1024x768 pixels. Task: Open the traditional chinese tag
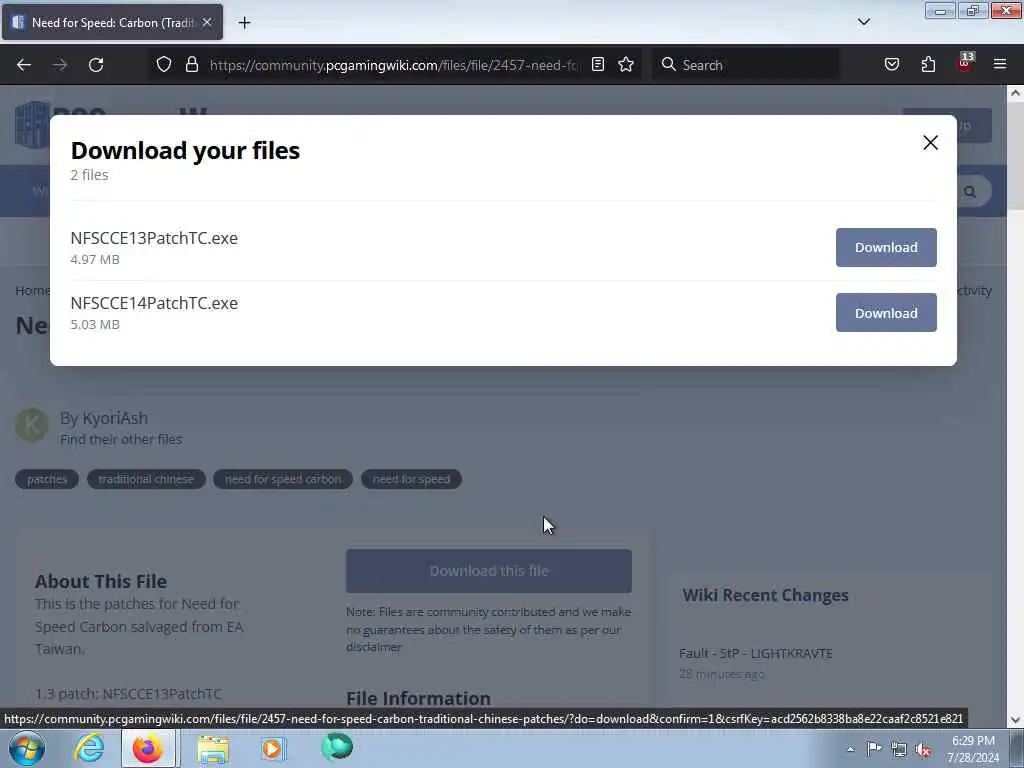coord(146,479)
